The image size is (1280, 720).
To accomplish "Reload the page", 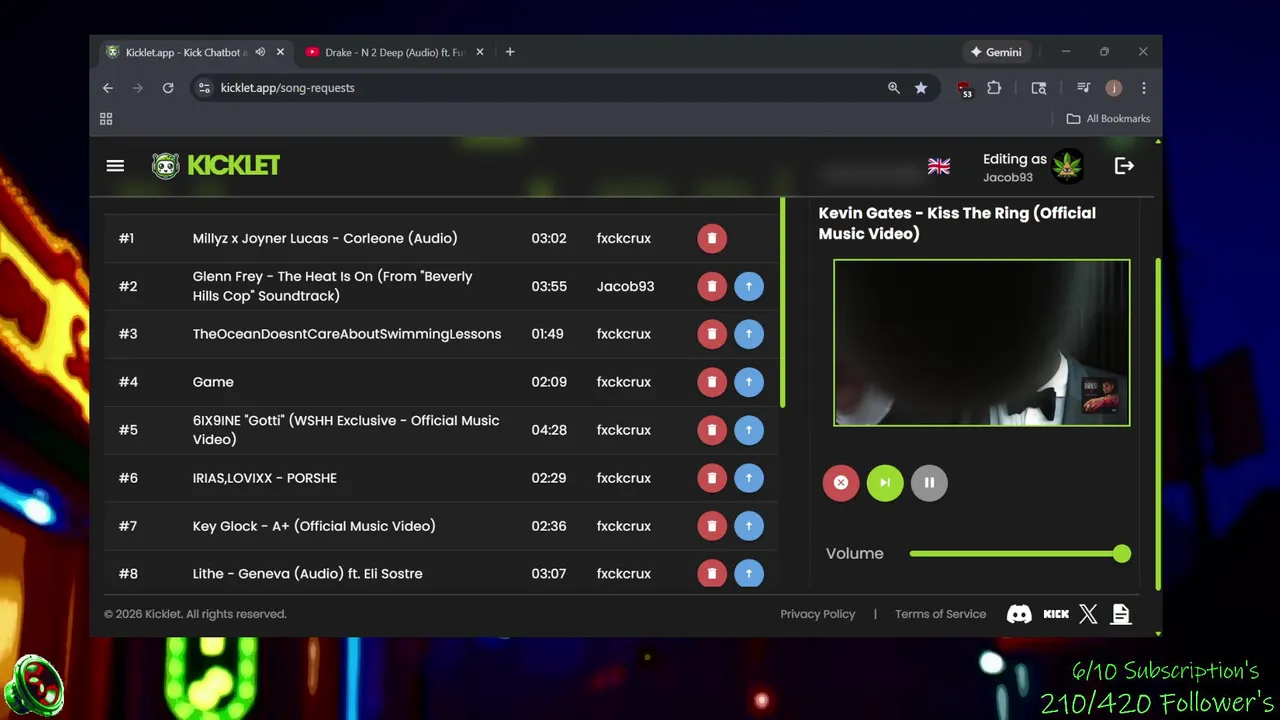I will pyautogui.click(x=168, y=88).
